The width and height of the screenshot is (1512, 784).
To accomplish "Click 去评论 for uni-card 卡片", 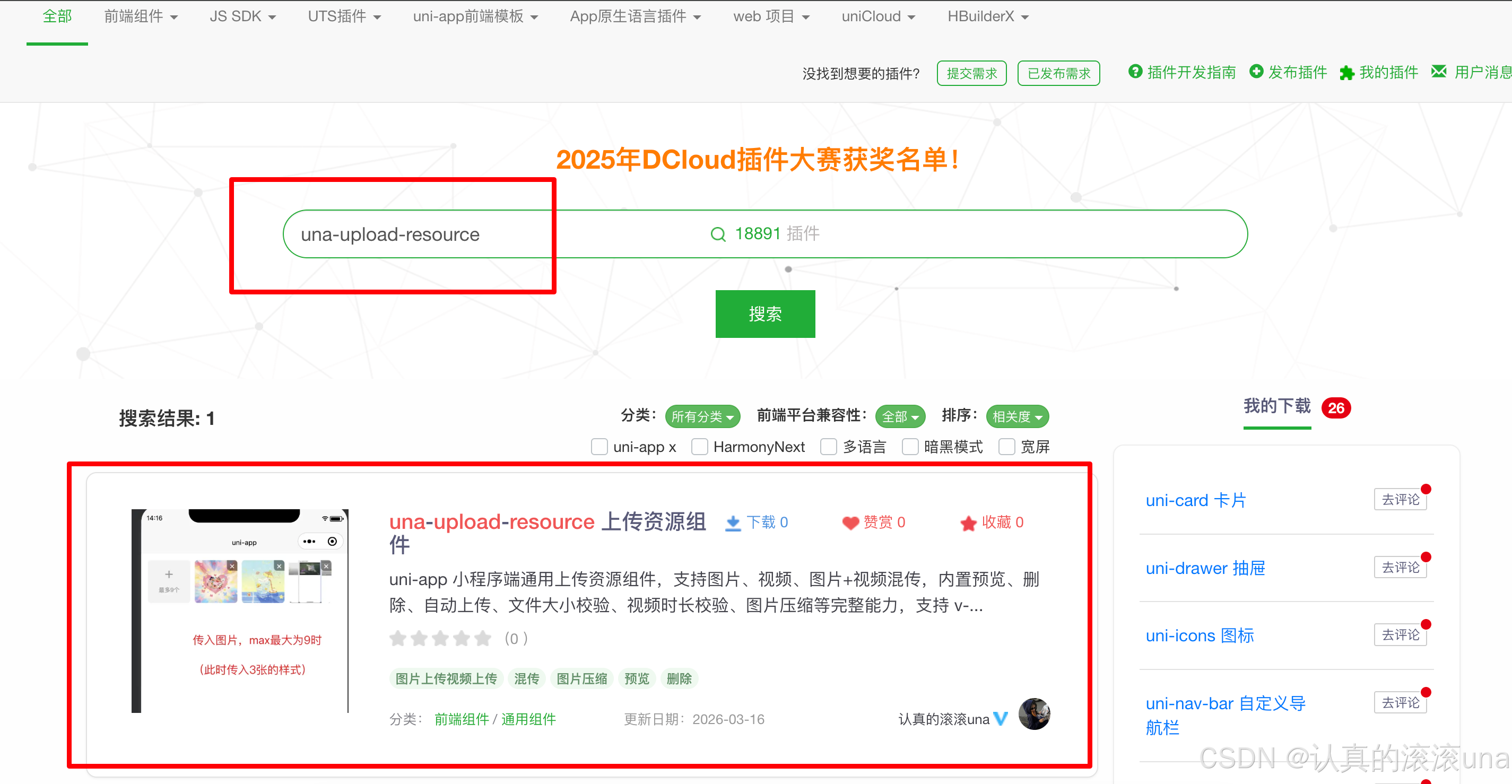I will click(x=1401, y=499).
